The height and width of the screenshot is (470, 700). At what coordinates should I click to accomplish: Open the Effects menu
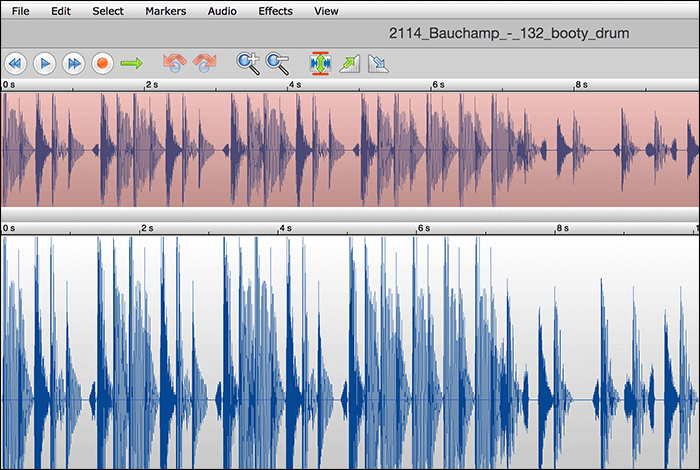[x=275, y=11]
